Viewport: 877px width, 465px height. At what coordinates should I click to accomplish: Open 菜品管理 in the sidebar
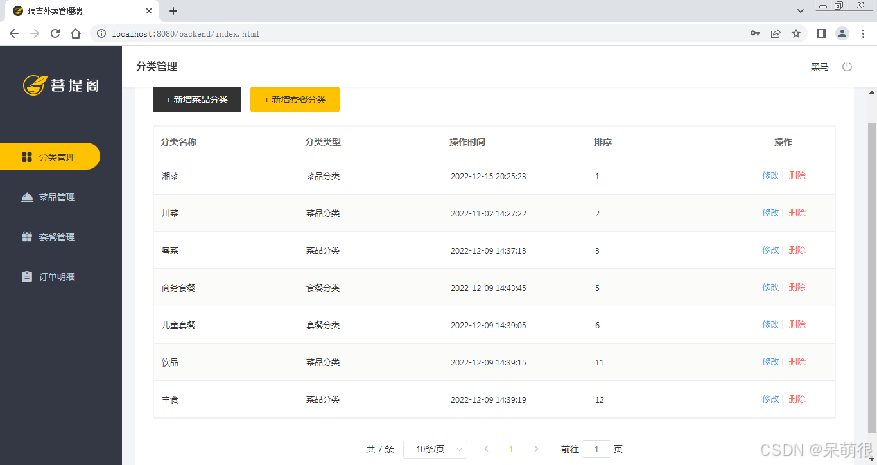[x=48, y=197]
